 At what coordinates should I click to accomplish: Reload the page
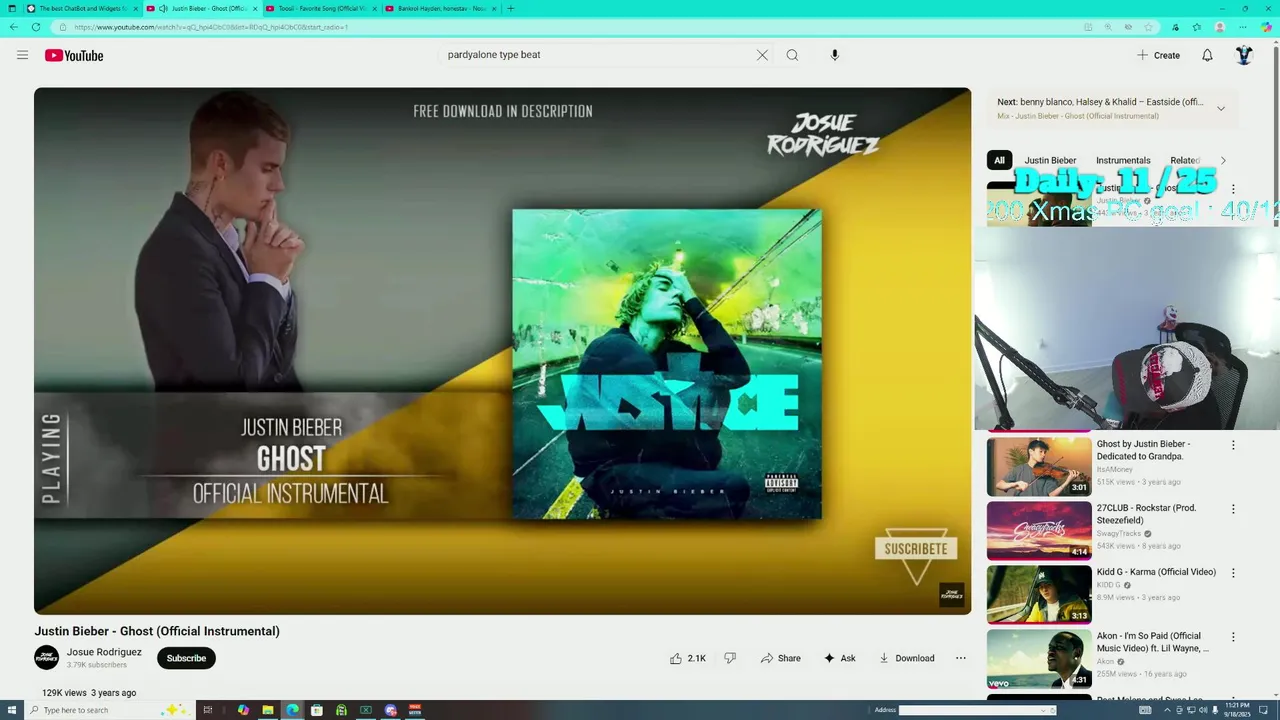36,27
